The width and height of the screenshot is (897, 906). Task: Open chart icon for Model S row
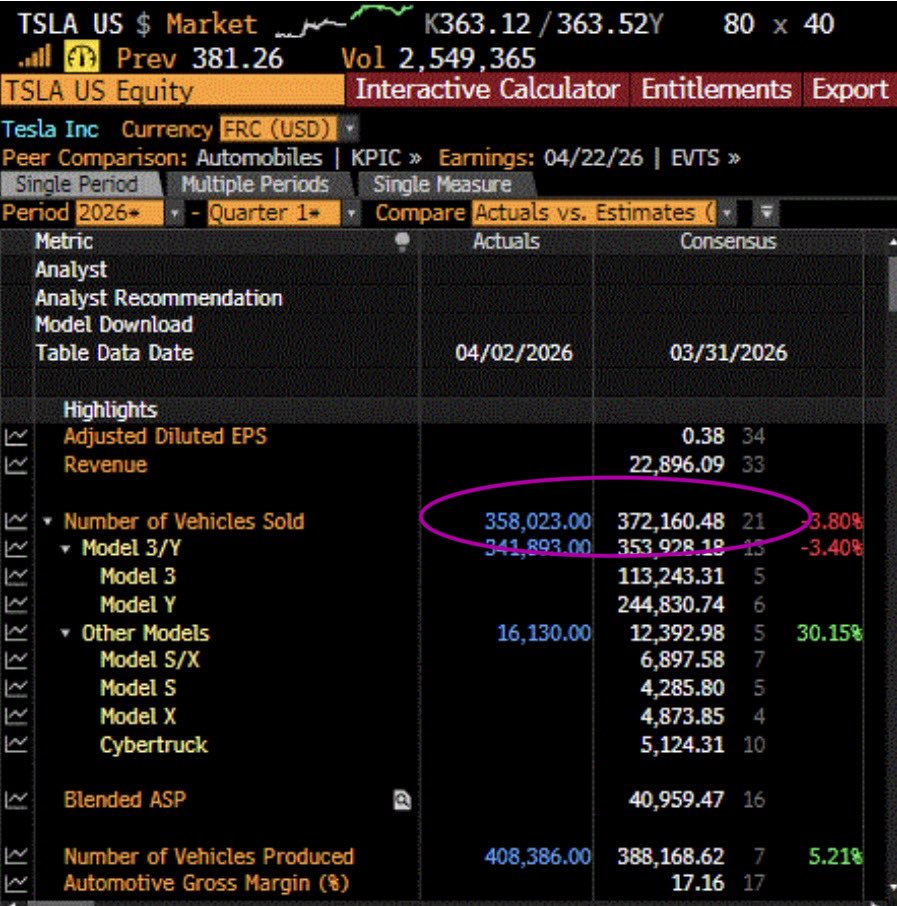click(16, 688)
